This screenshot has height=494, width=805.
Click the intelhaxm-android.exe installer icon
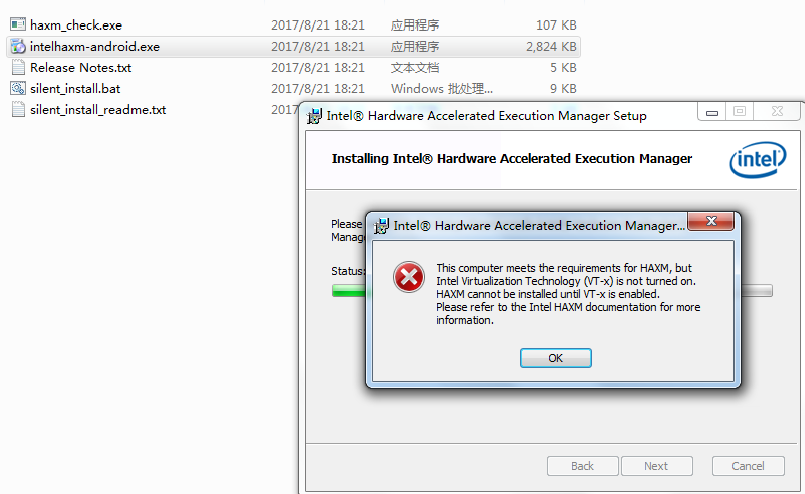[18, 46]
